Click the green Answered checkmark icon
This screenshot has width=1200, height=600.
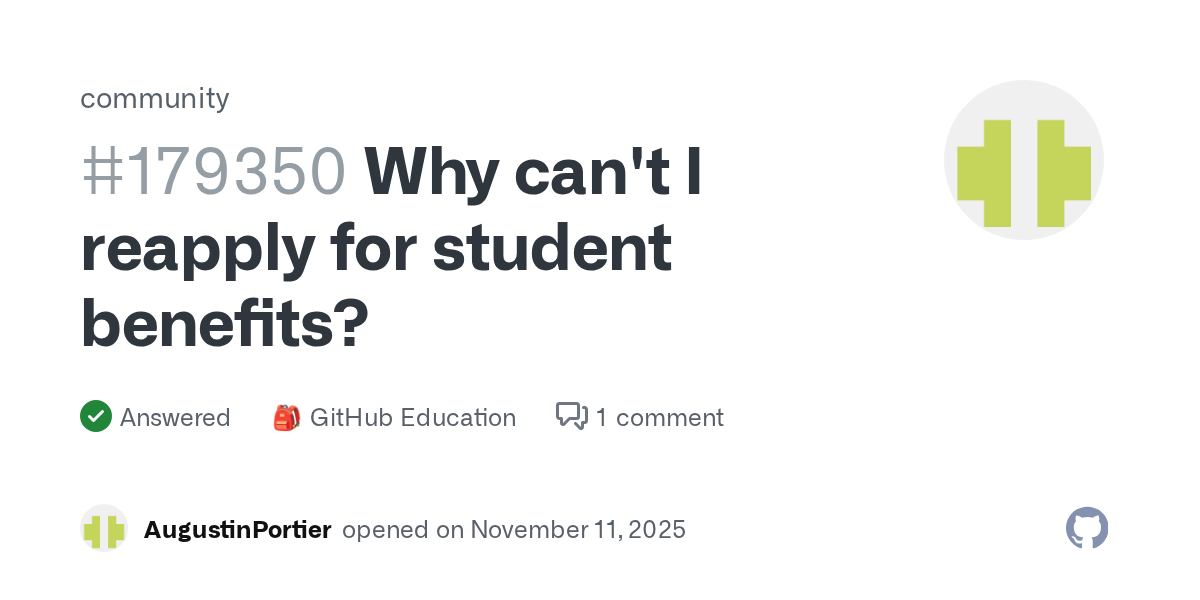click(x=96, y=417)
